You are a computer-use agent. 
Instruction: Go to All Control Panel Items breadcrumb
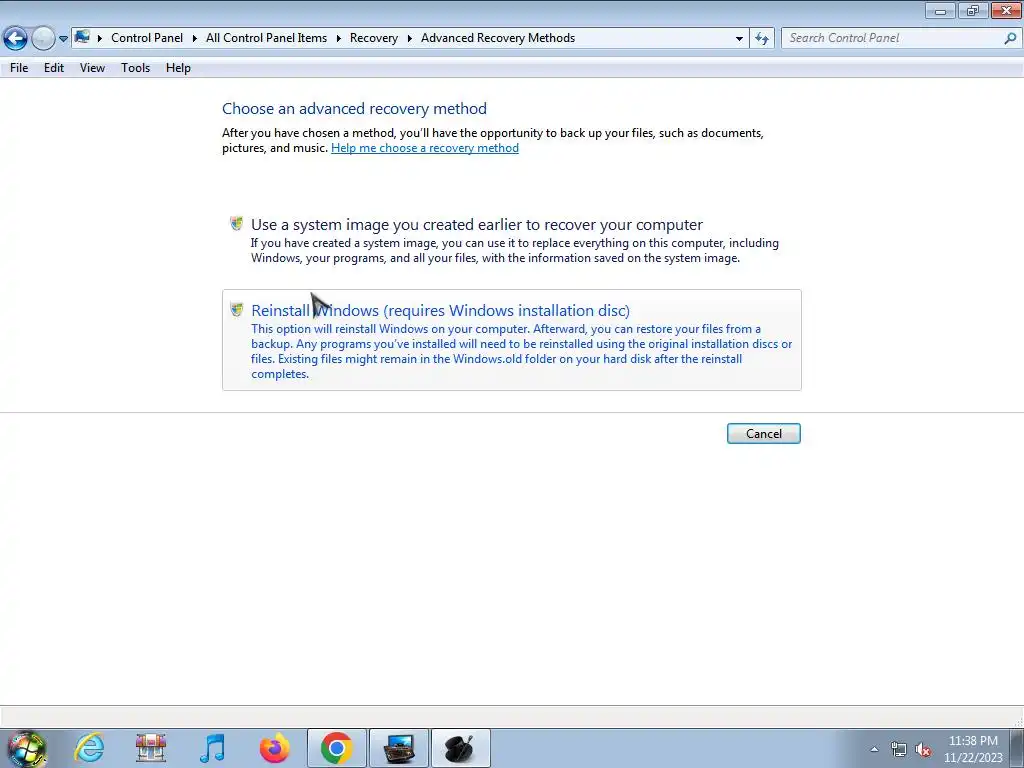point(266,38)
